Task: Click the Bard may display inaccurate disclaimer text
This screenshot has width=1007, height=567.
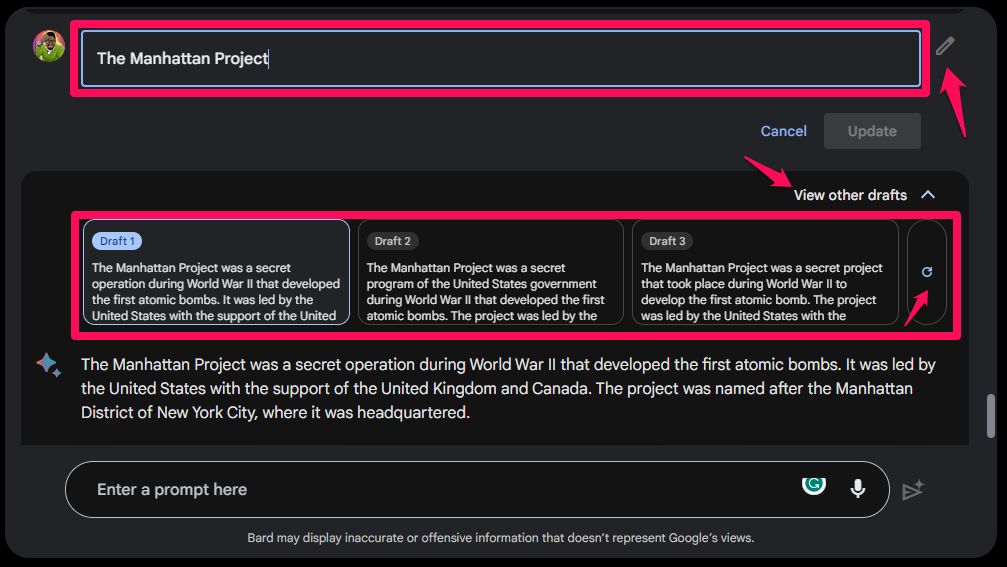Action: click(501, 538)
